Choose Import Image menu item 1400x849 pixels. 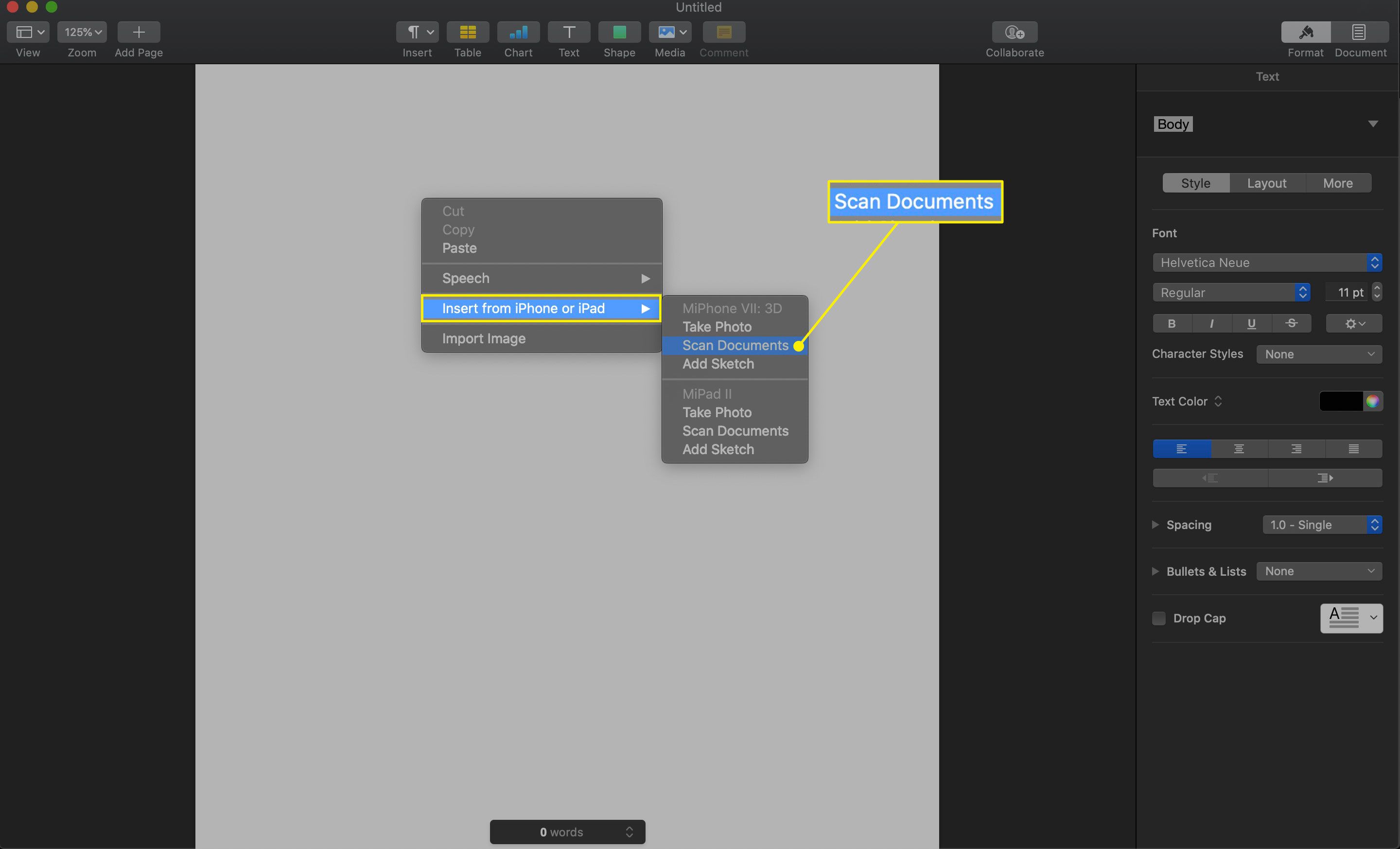542,338
